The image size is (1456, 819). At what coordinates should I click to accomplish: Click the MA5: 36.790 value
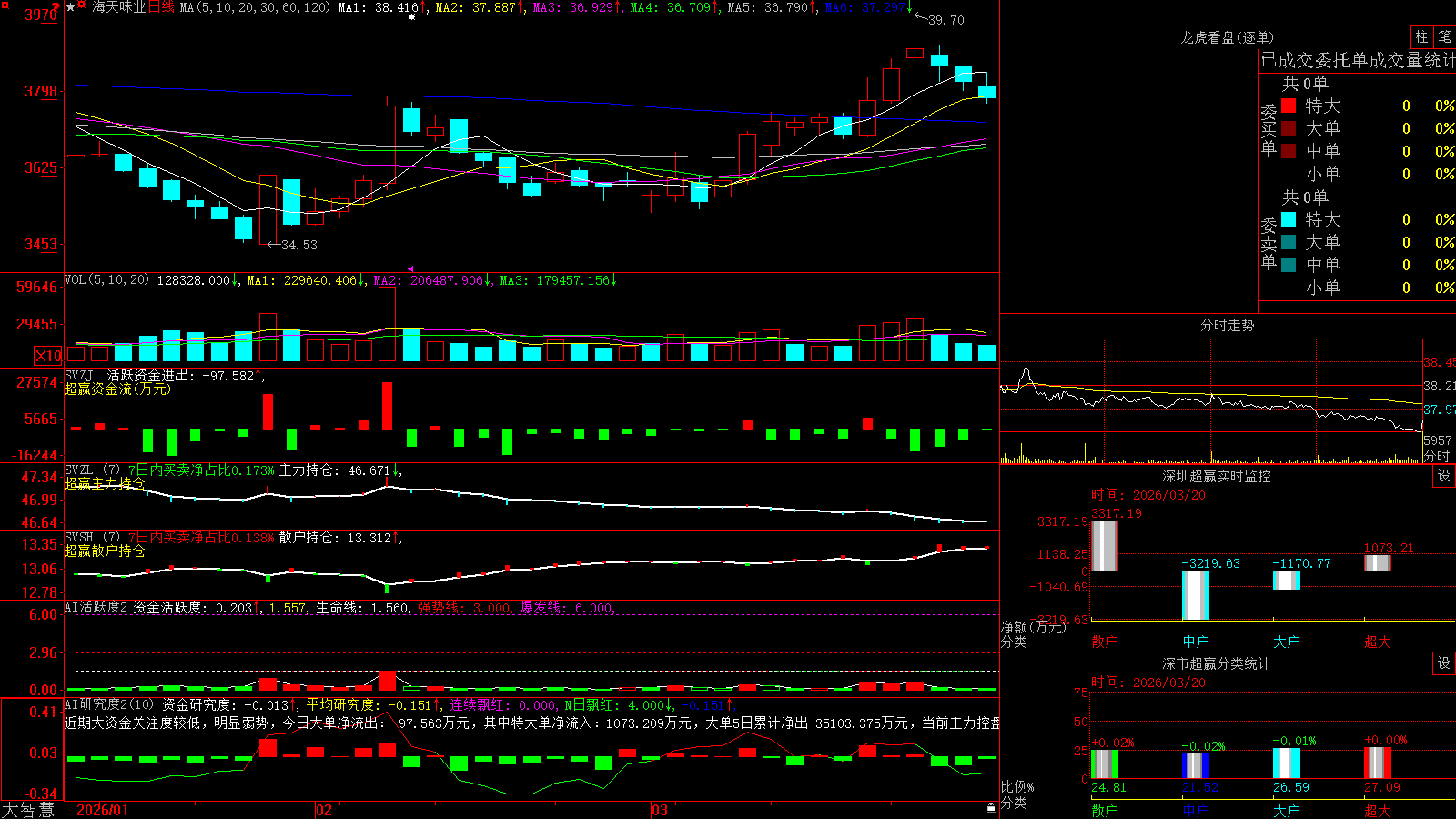(769, 7)
